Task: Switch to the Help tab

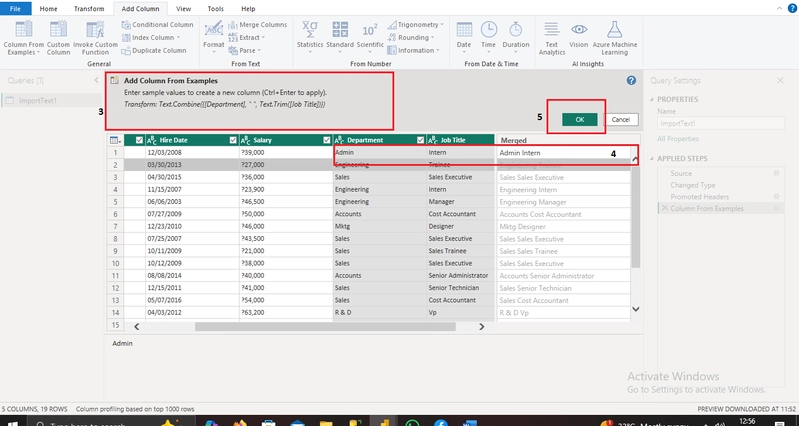Action: 248,9
